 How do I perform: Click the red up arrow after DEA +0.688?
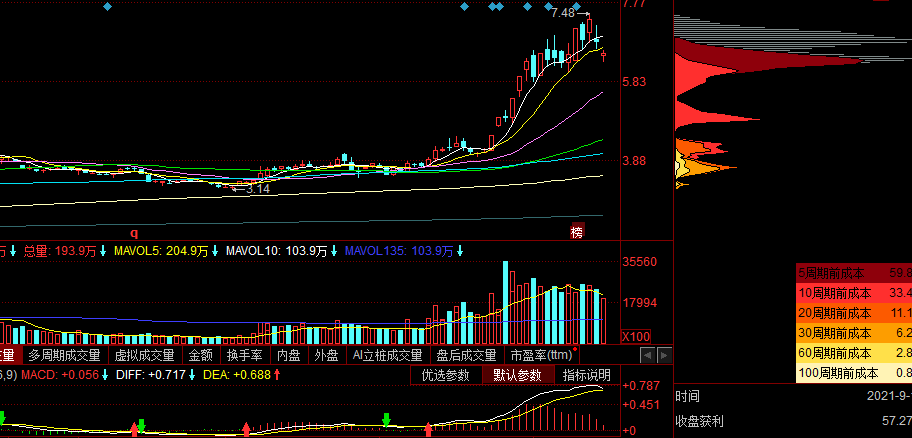coord(277,375)
